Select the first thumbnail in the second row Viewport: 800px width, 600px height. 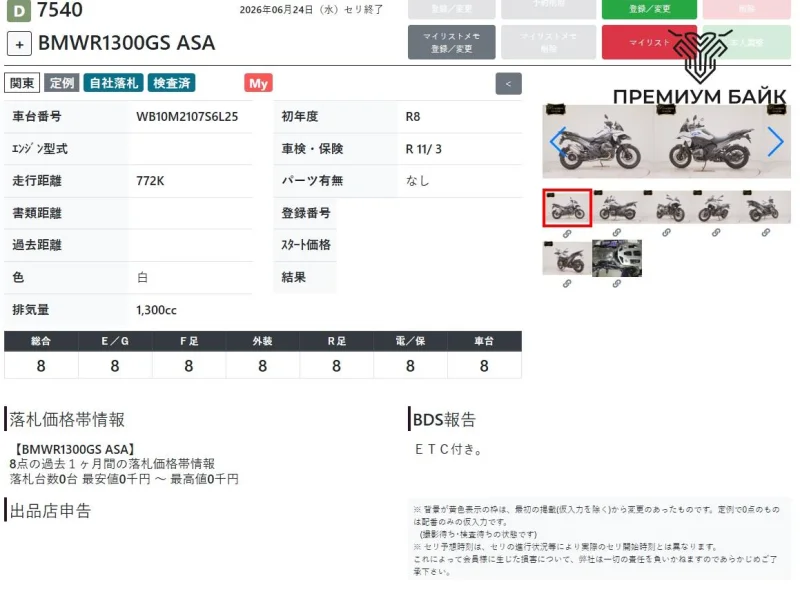[567, 258]
